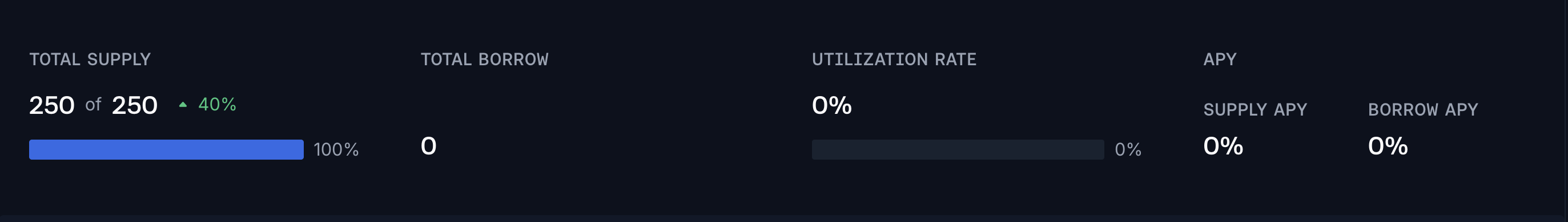Click the TOTAL SUPPLY heading
The image size is (1568, 222).
point(90,59)
